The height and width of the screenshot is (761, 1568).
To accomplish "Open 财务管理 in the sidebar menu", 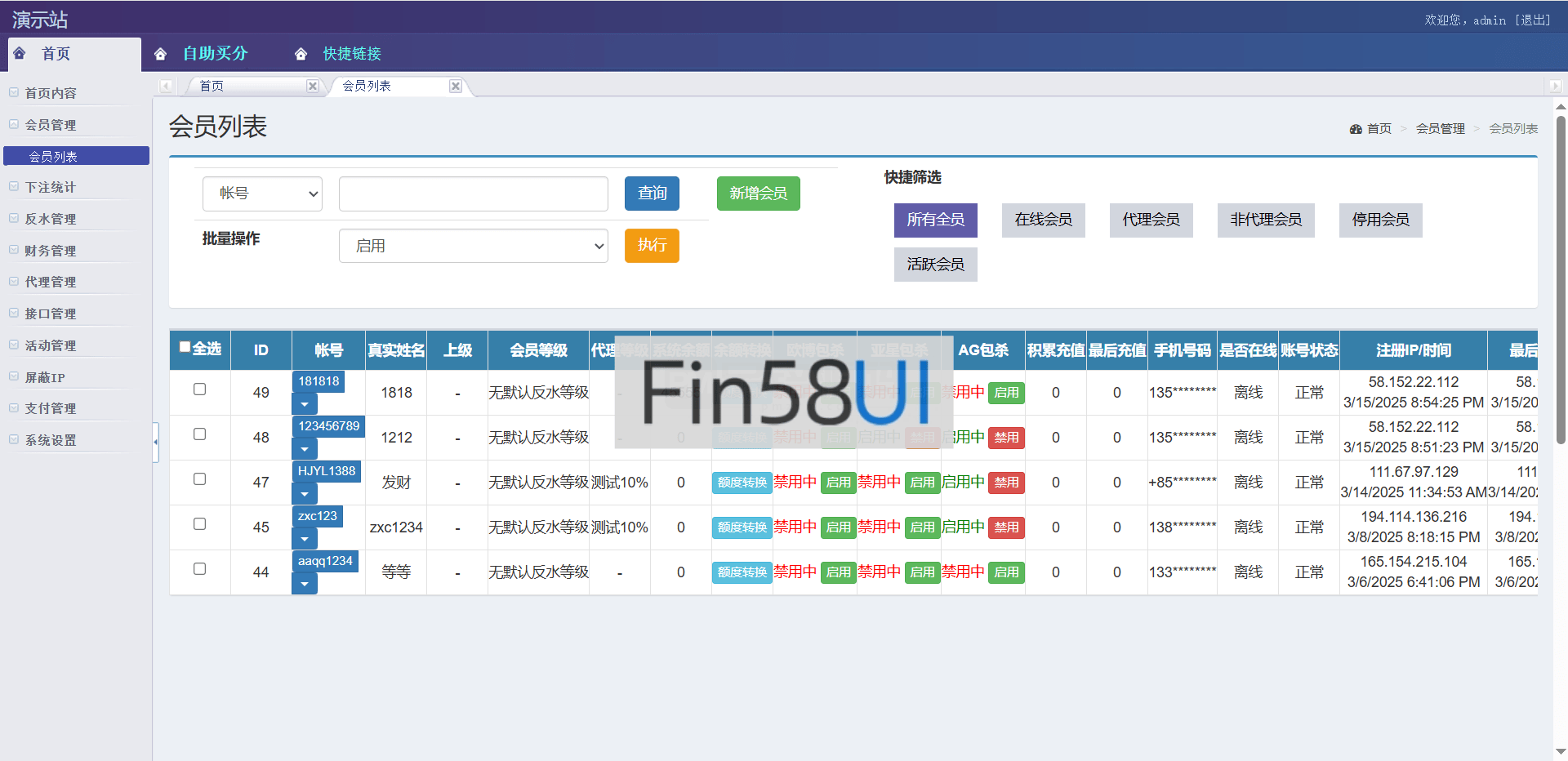I will (51, 251).
